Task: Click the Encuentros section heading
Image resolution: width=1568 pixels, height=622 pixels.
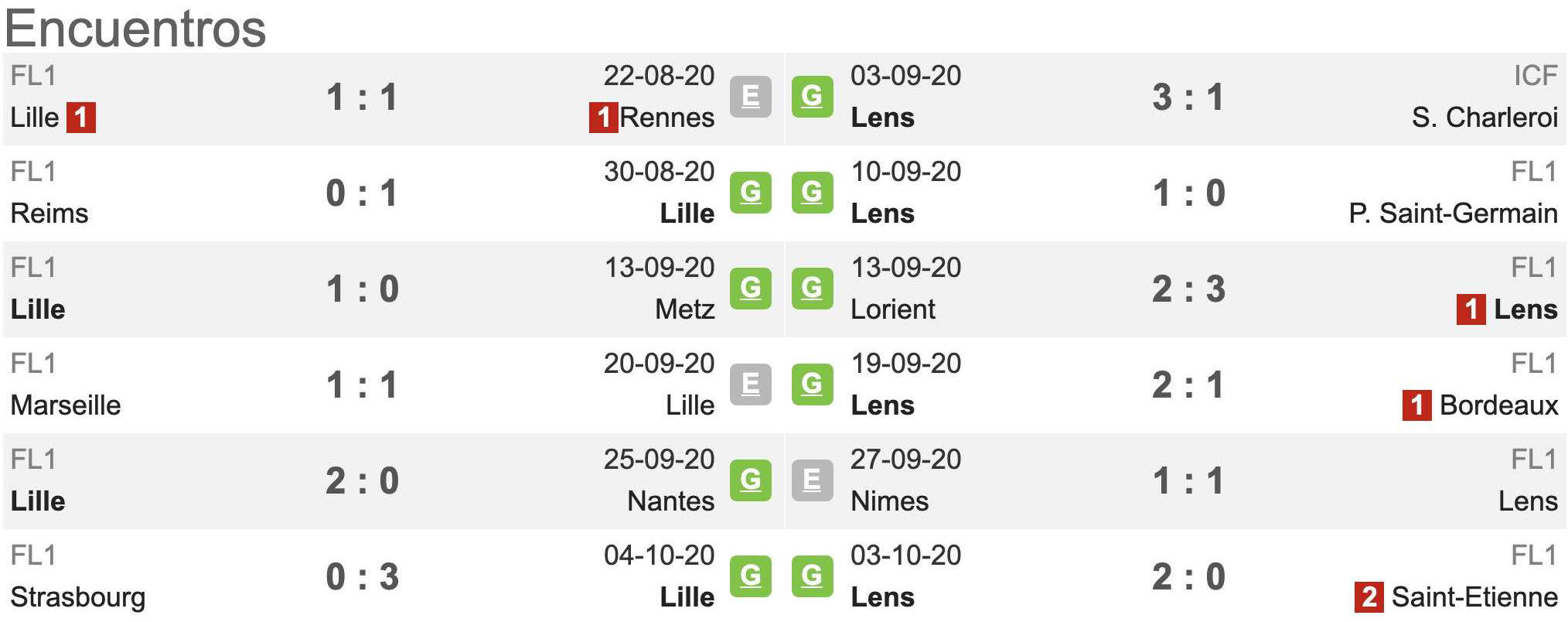Action: point(135,29)
